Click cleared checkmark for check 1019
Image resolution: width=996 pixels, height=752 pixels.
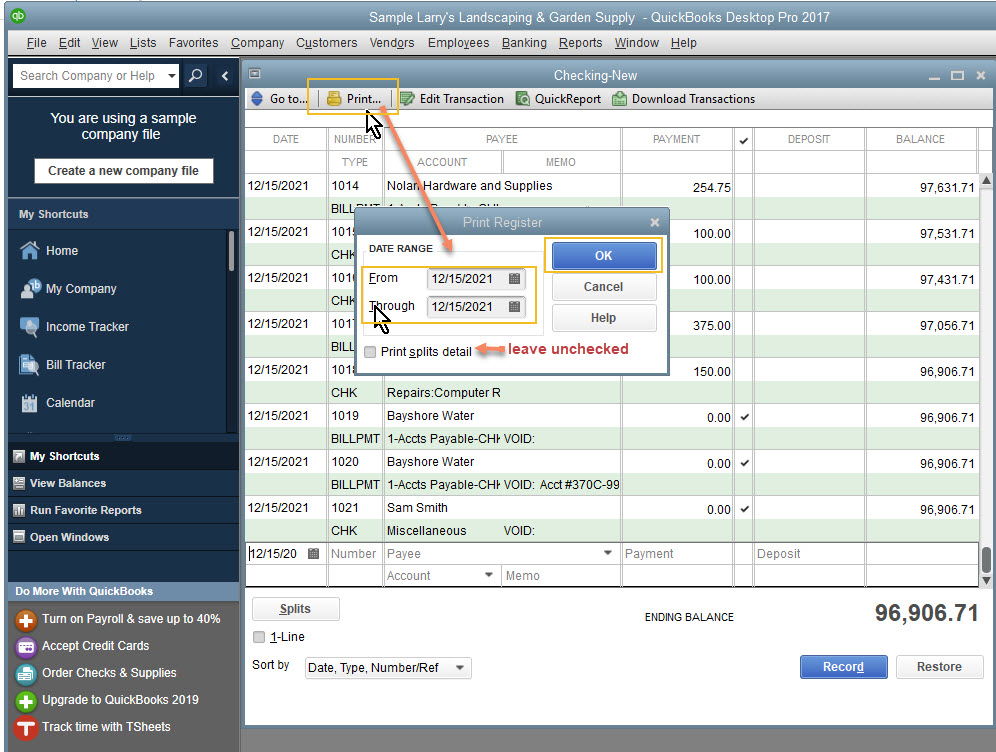click(x=744, y=417)
